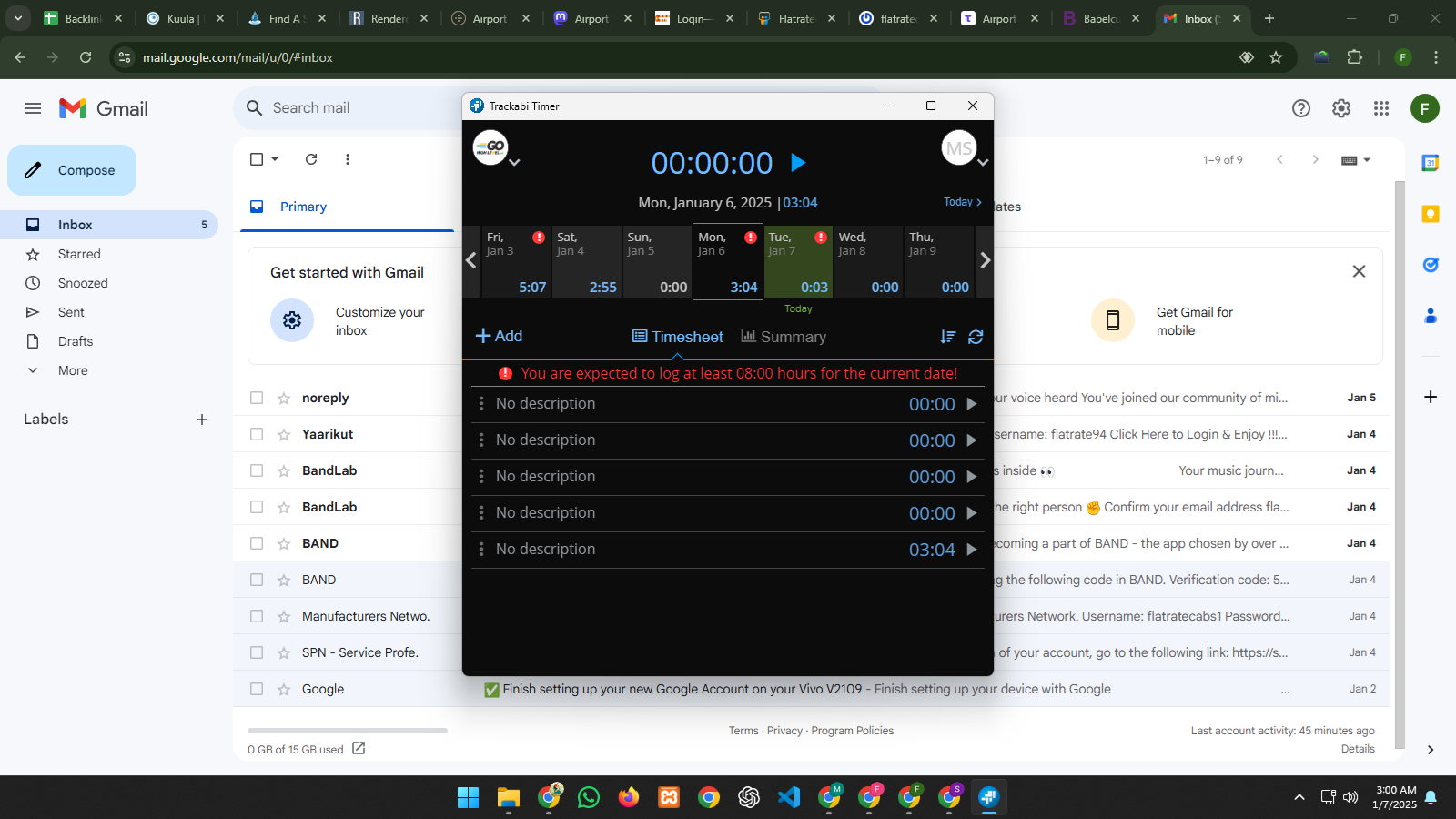Open Gmail toolbar more options dots
Image resolution: width=1456 pixels, height=819 pixels.
click(x=348, y=159)
